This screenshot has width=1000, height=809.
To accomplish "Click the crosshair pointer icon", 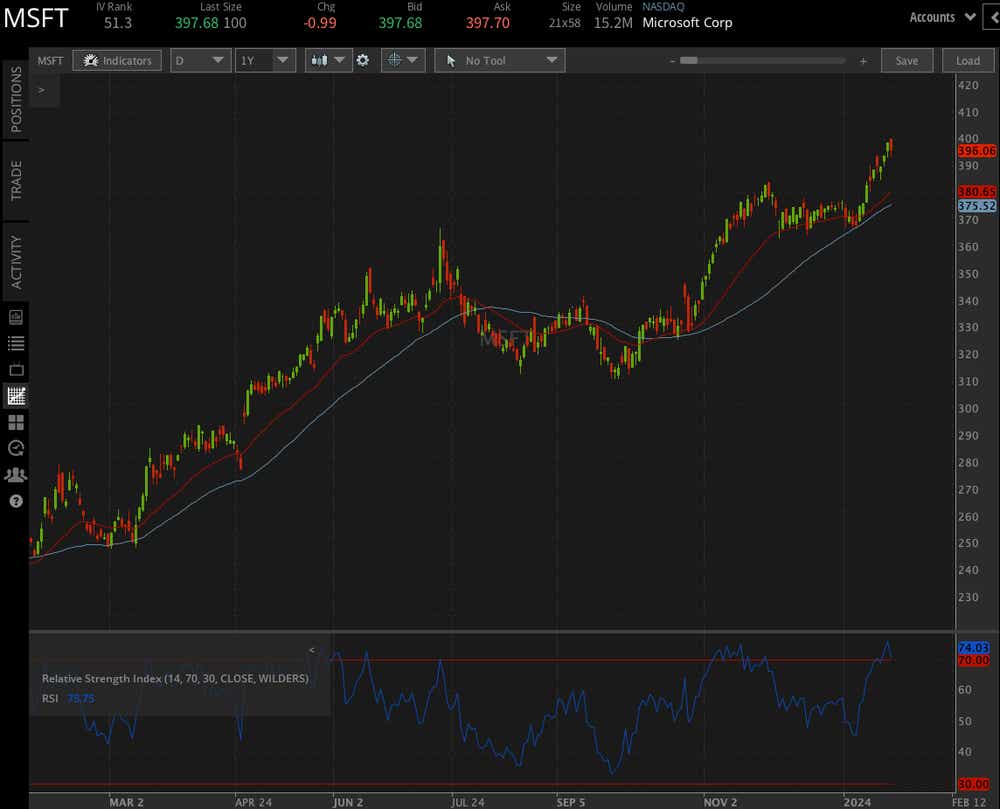I will pos(397,60).
